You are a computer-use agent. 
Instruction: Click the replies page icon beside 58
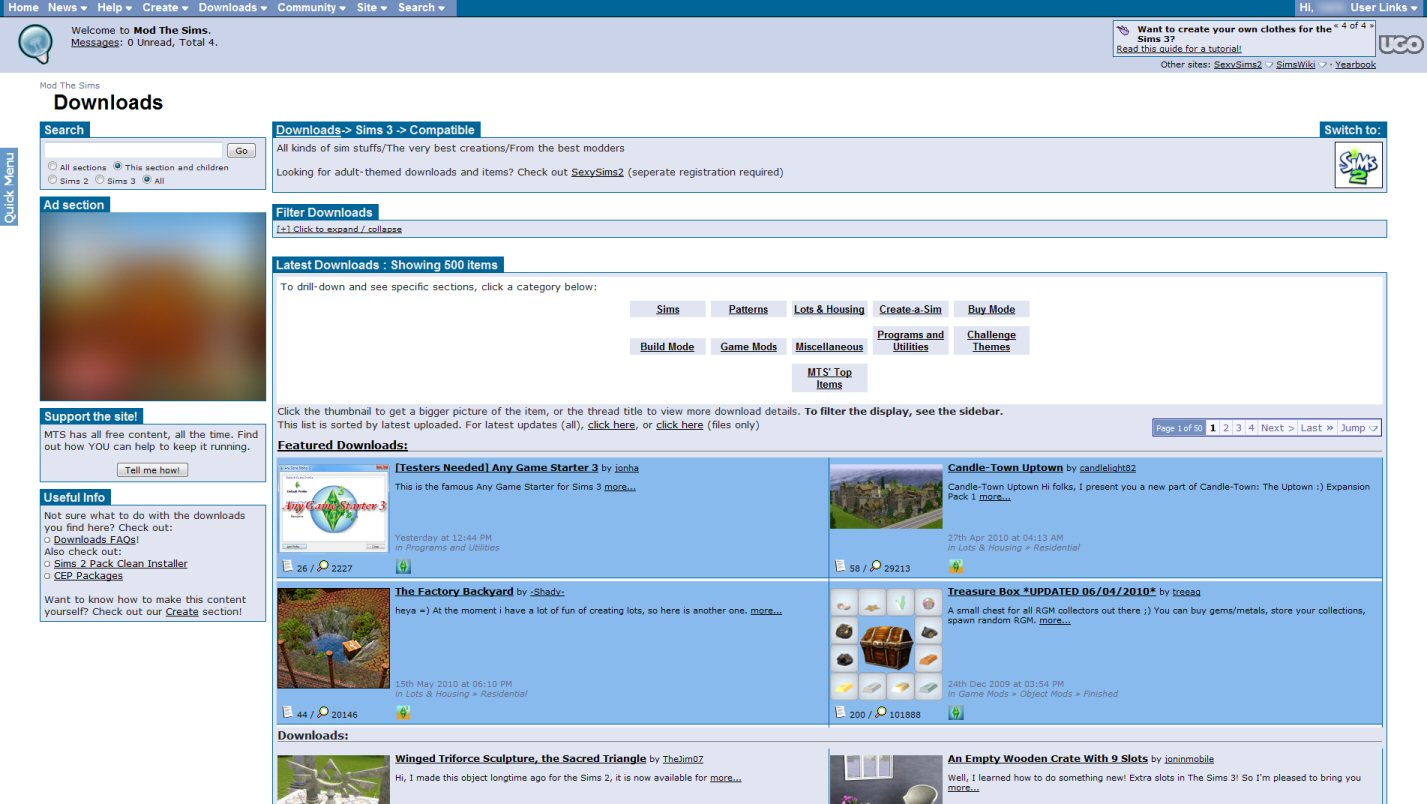coord(840,567)
